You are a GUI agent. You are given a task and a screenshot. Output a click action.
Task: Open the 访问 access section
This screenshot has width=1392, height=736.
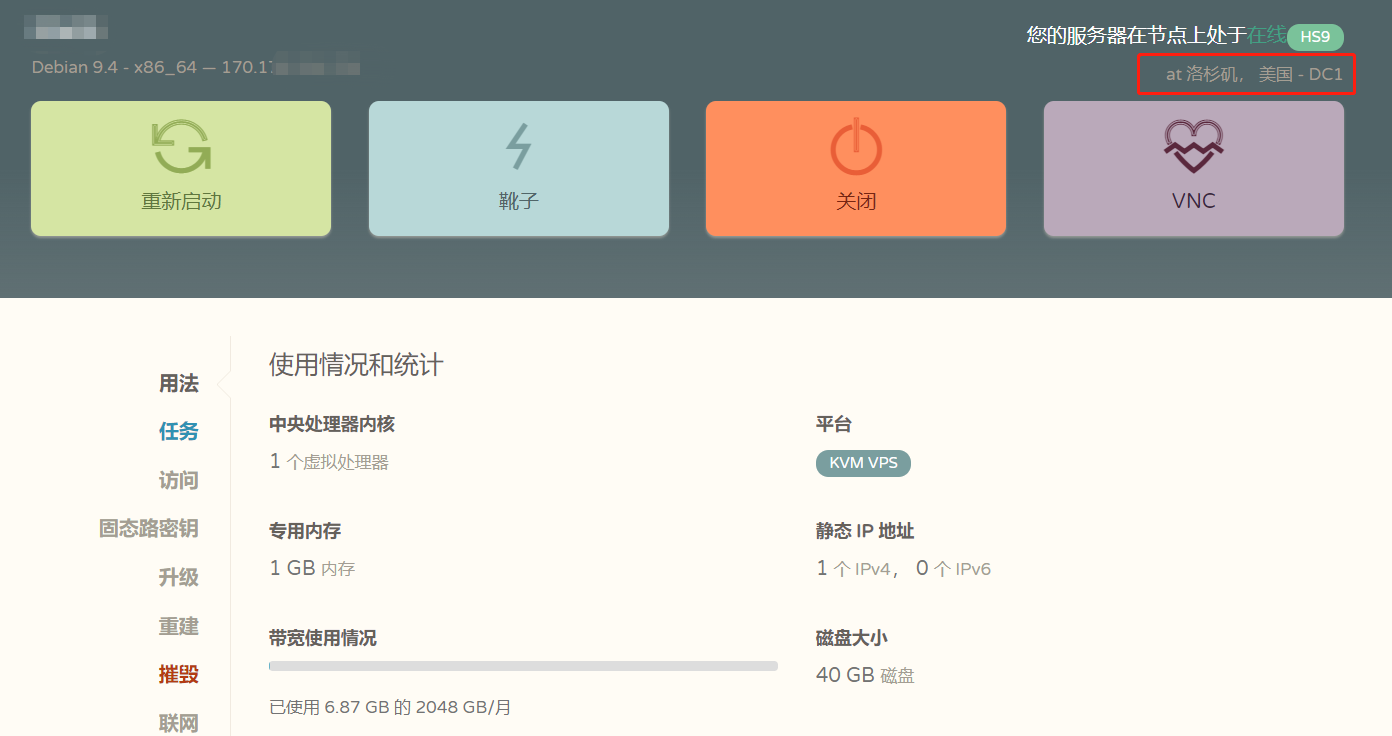point(179,480)
